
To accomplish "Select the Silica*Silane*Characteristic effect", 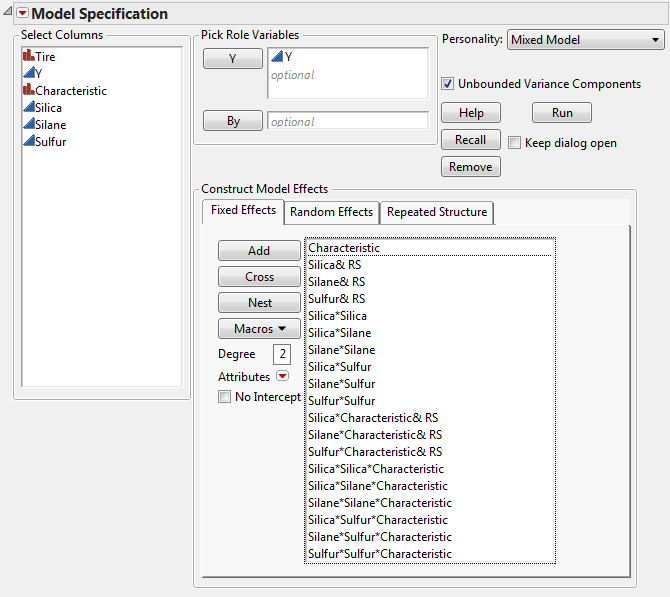I will coord(430,486).
